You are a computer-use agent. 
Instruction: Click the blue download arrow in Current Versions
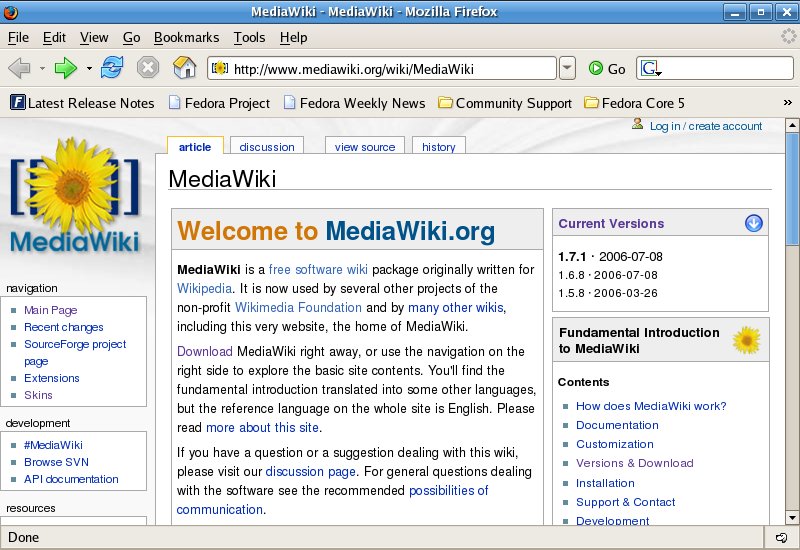tap(753, 223)
